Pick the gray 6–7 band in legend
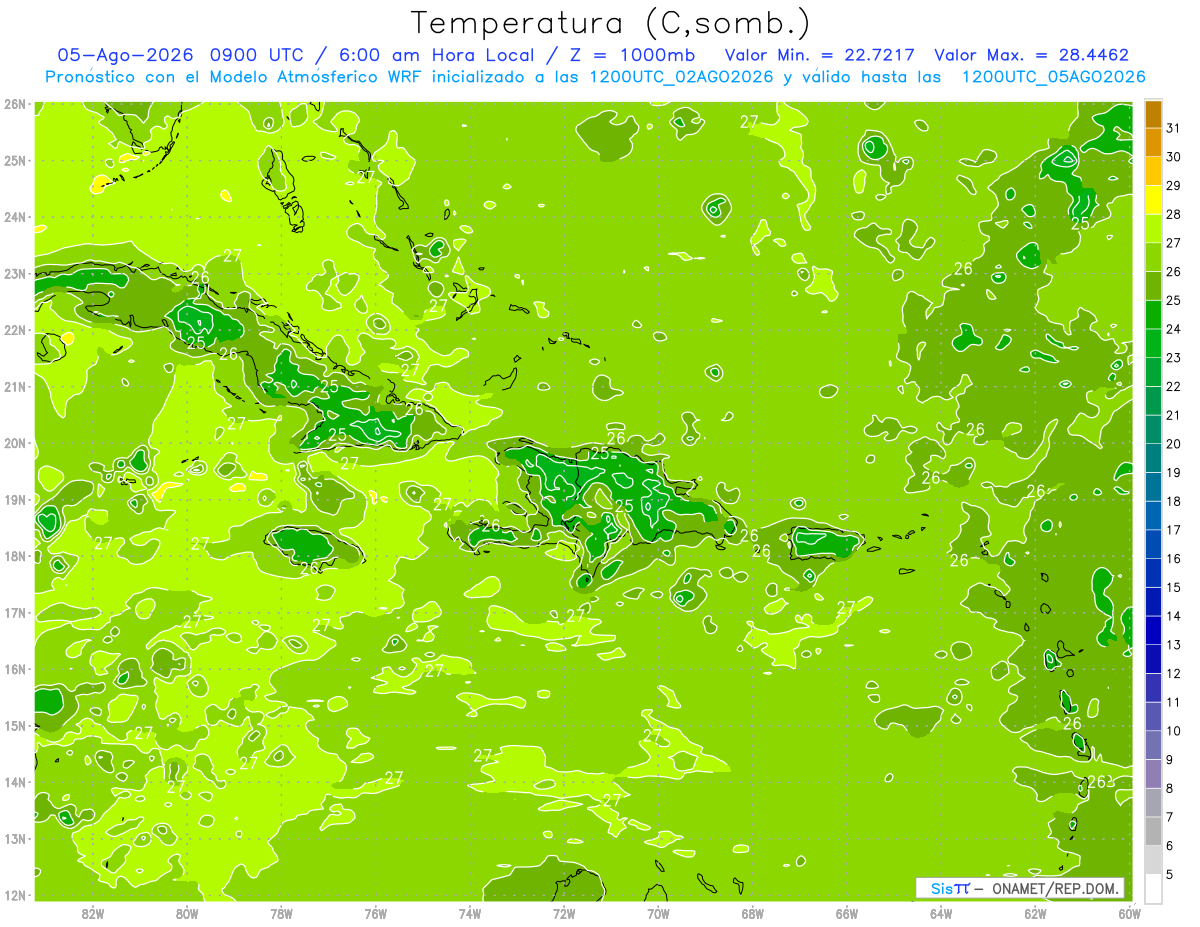The height and width of the screenshot is (927, 1200). pos(1153,831)
